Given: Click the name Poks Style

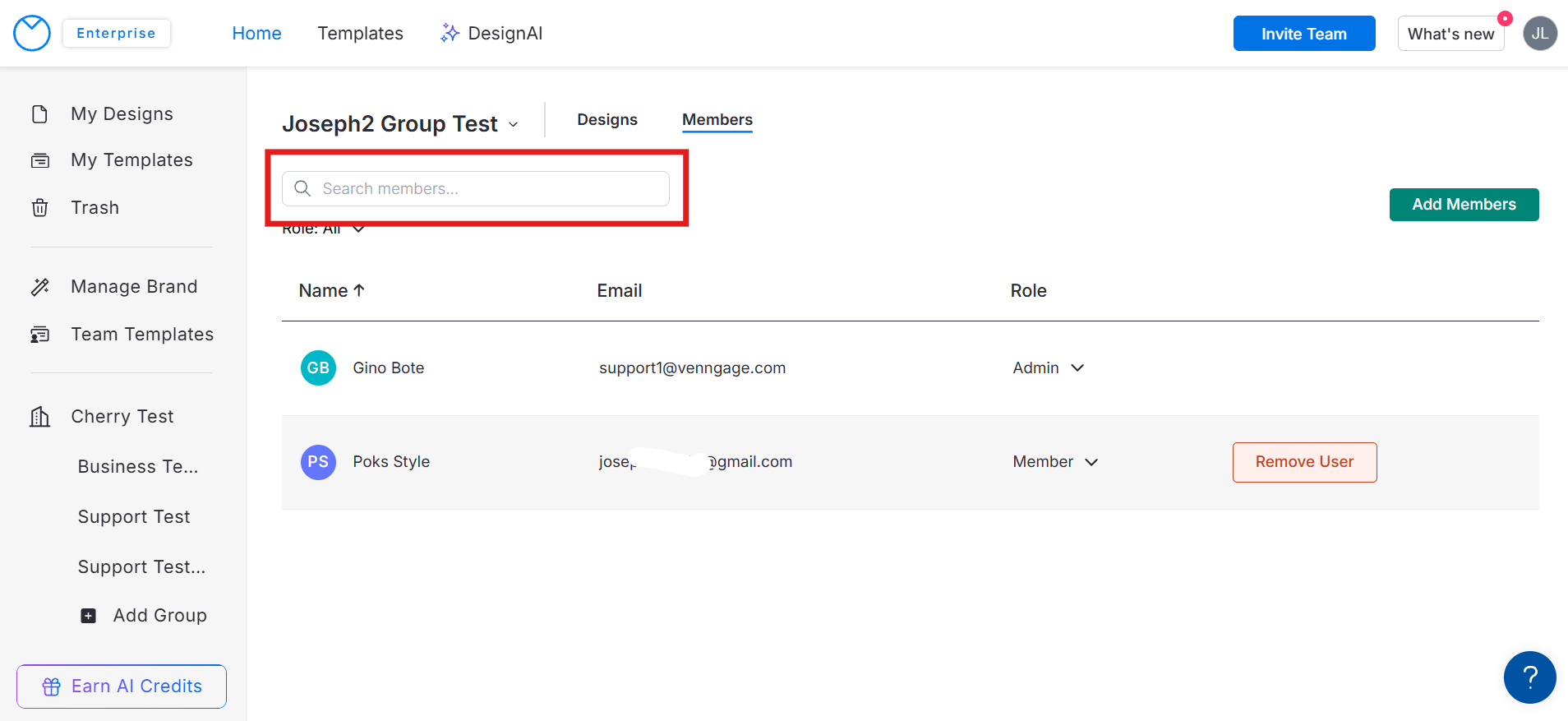Looking at the screenshot, I should [x=391, y=462].
